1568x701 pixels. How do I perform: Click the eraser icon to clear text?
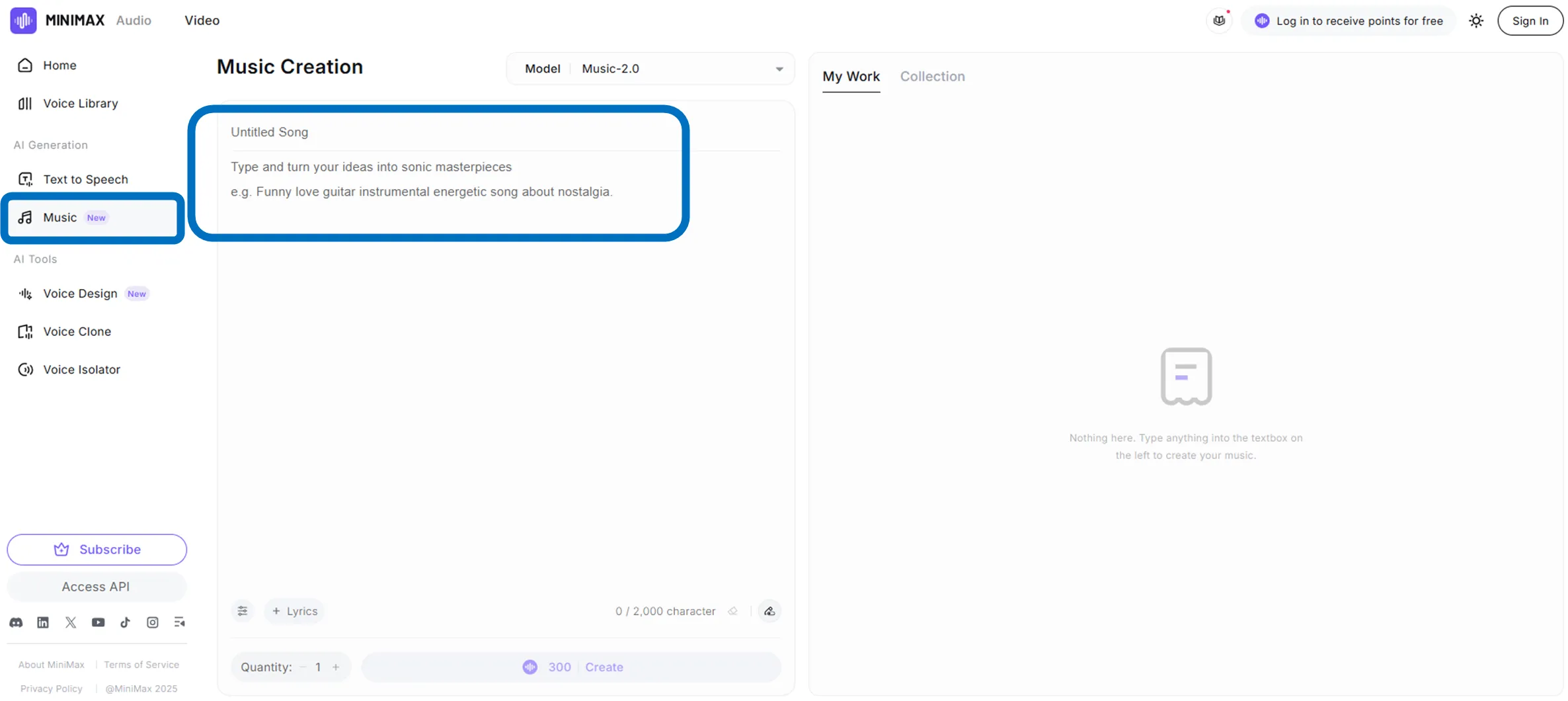(732, 611)
